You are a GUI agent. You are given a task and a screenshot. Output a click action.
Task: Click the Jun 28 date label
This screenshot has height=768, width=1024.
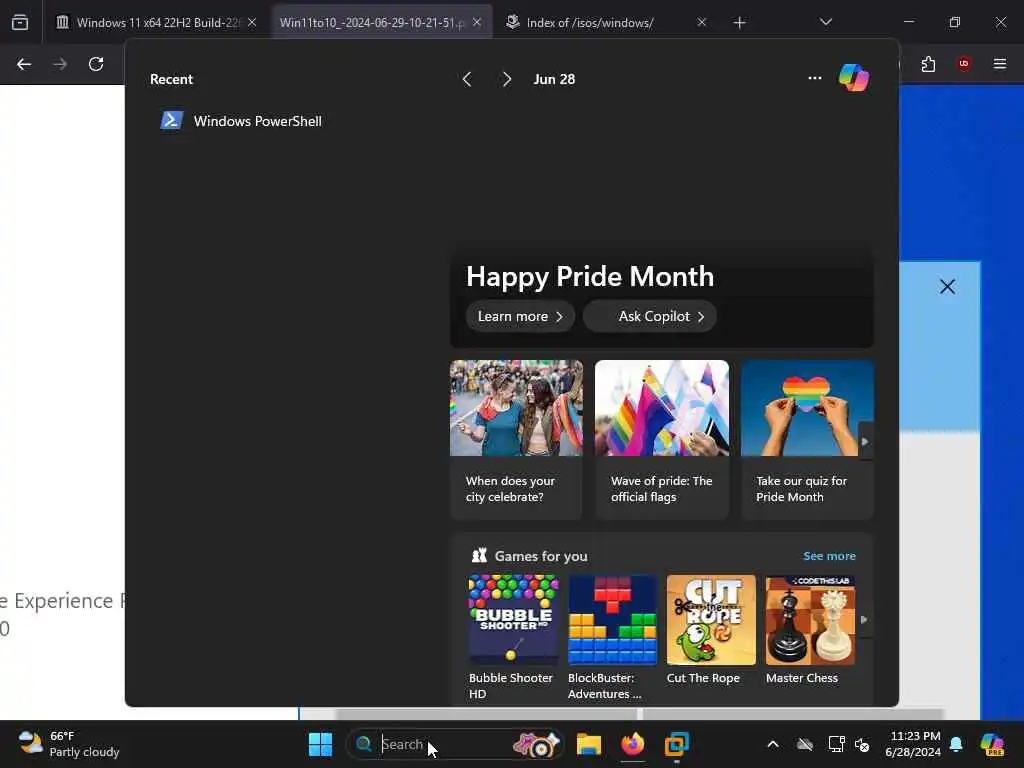[x=554, y=79]
